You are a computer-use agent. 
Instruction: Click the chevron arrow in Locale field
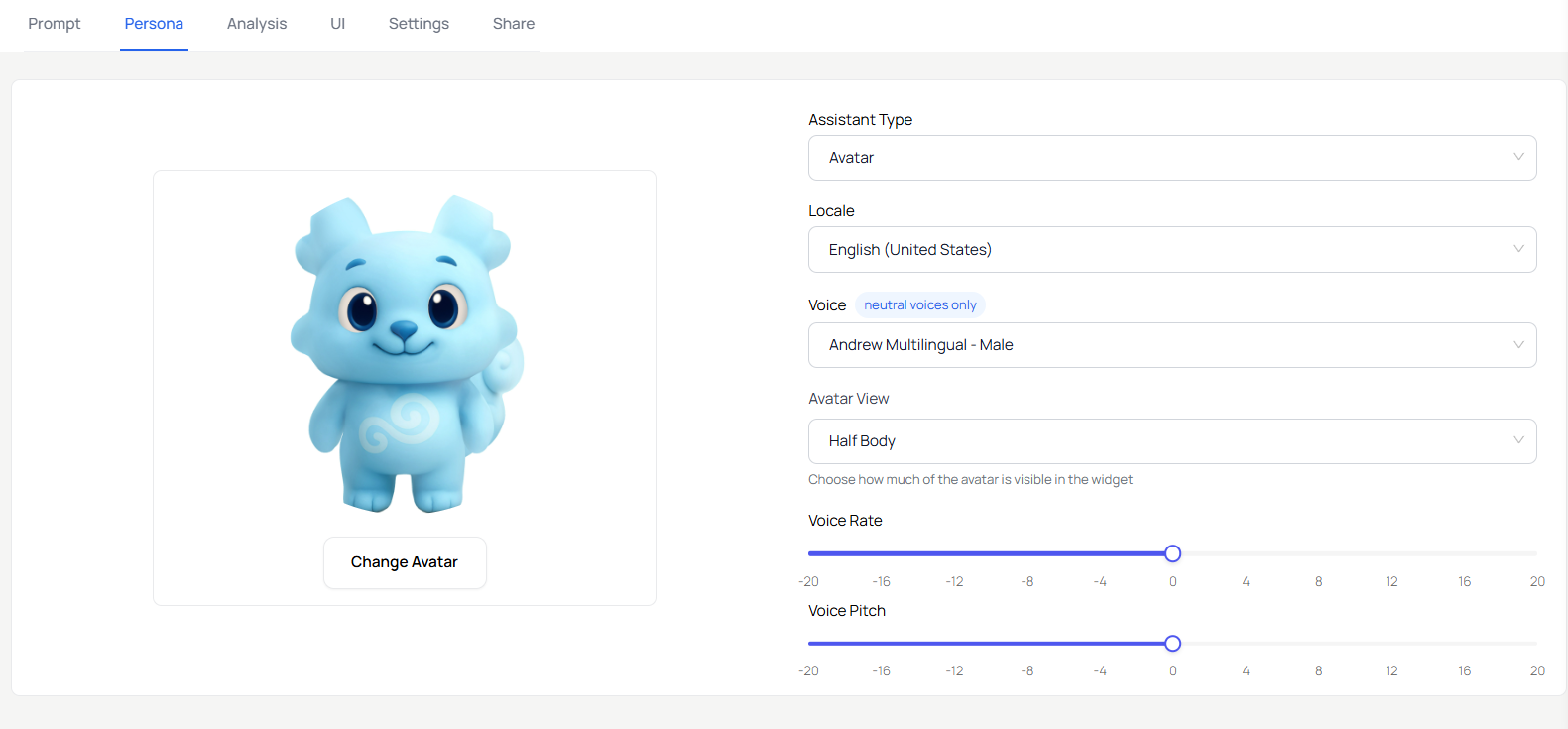tap(1517, 250)
